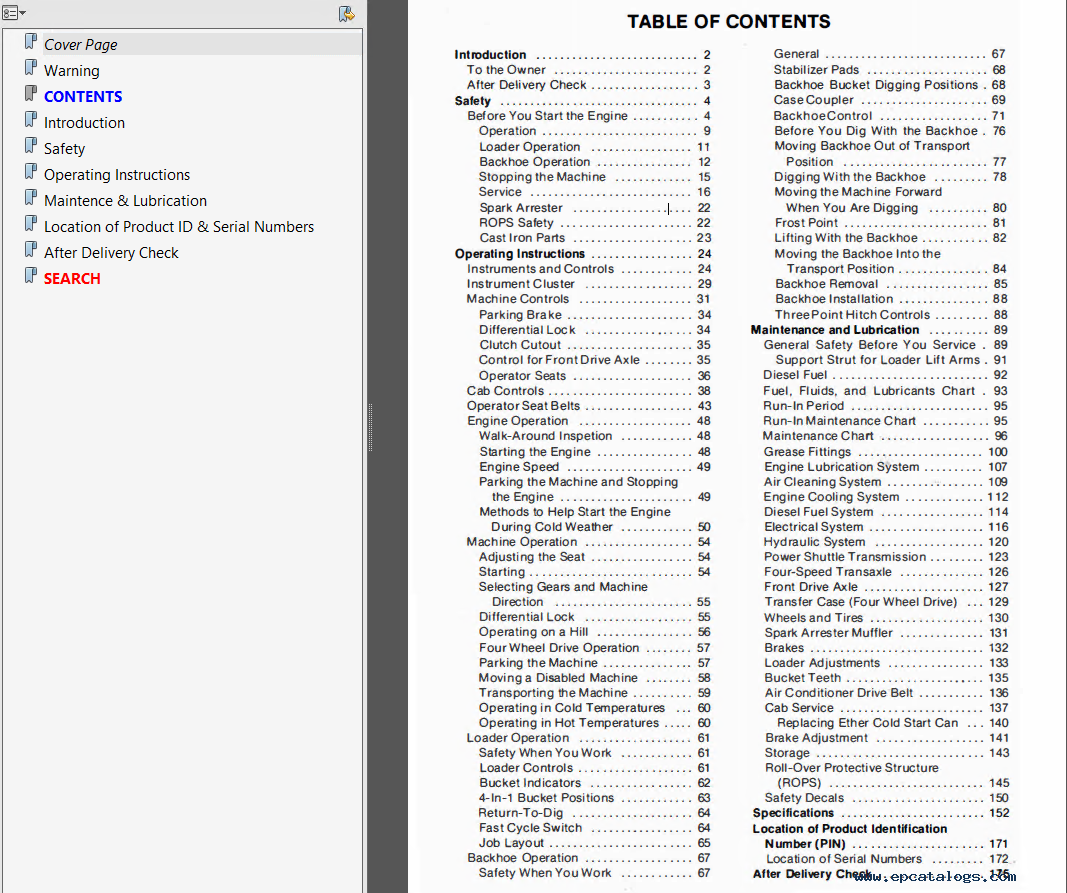
Task: Click the Backhoe Operation contents entry
Action: coord(522,858)
